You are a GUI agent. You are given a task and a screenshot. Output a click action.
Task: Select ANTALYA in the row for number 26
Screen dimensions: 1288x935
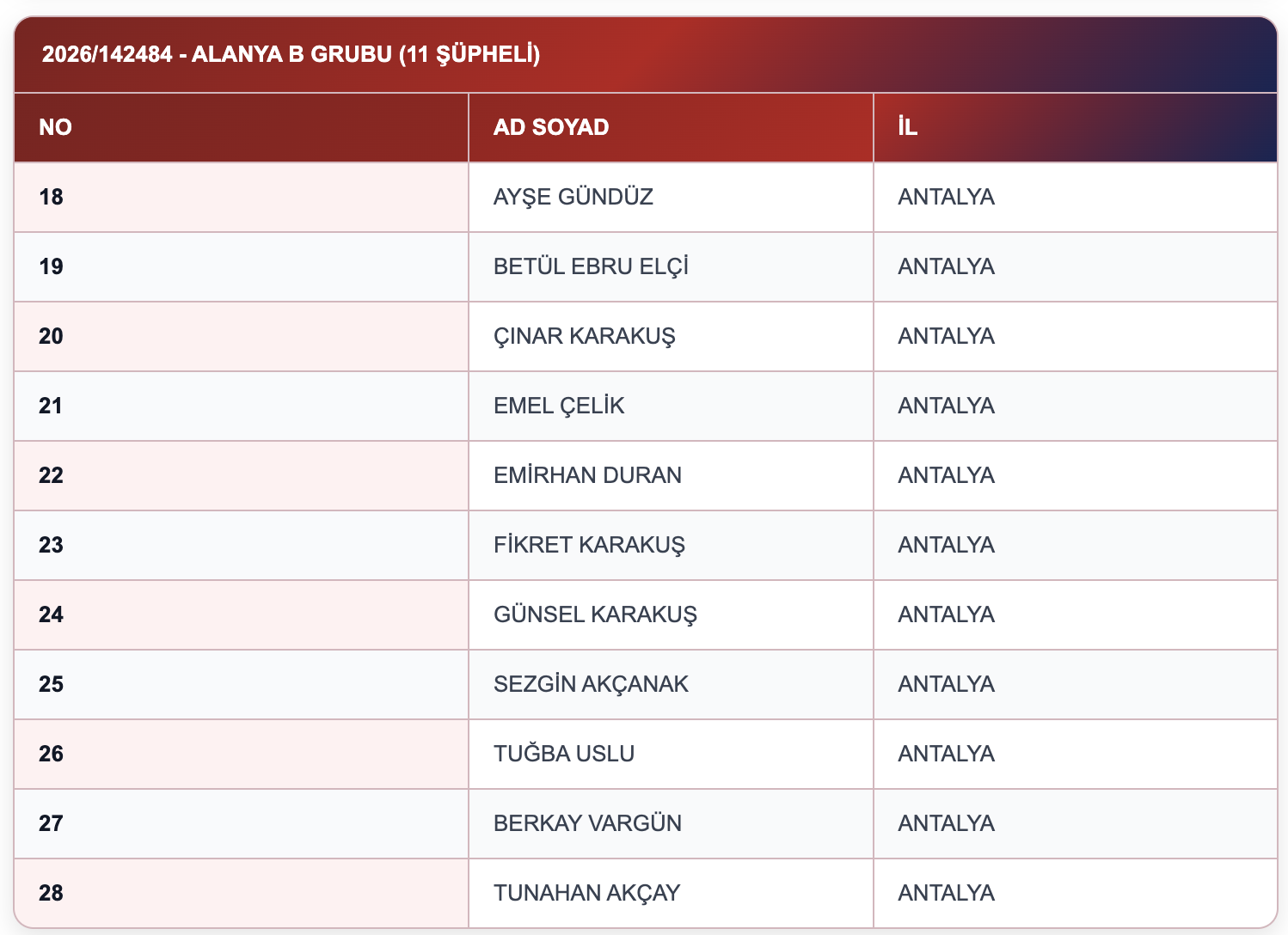tap(946, 754)
